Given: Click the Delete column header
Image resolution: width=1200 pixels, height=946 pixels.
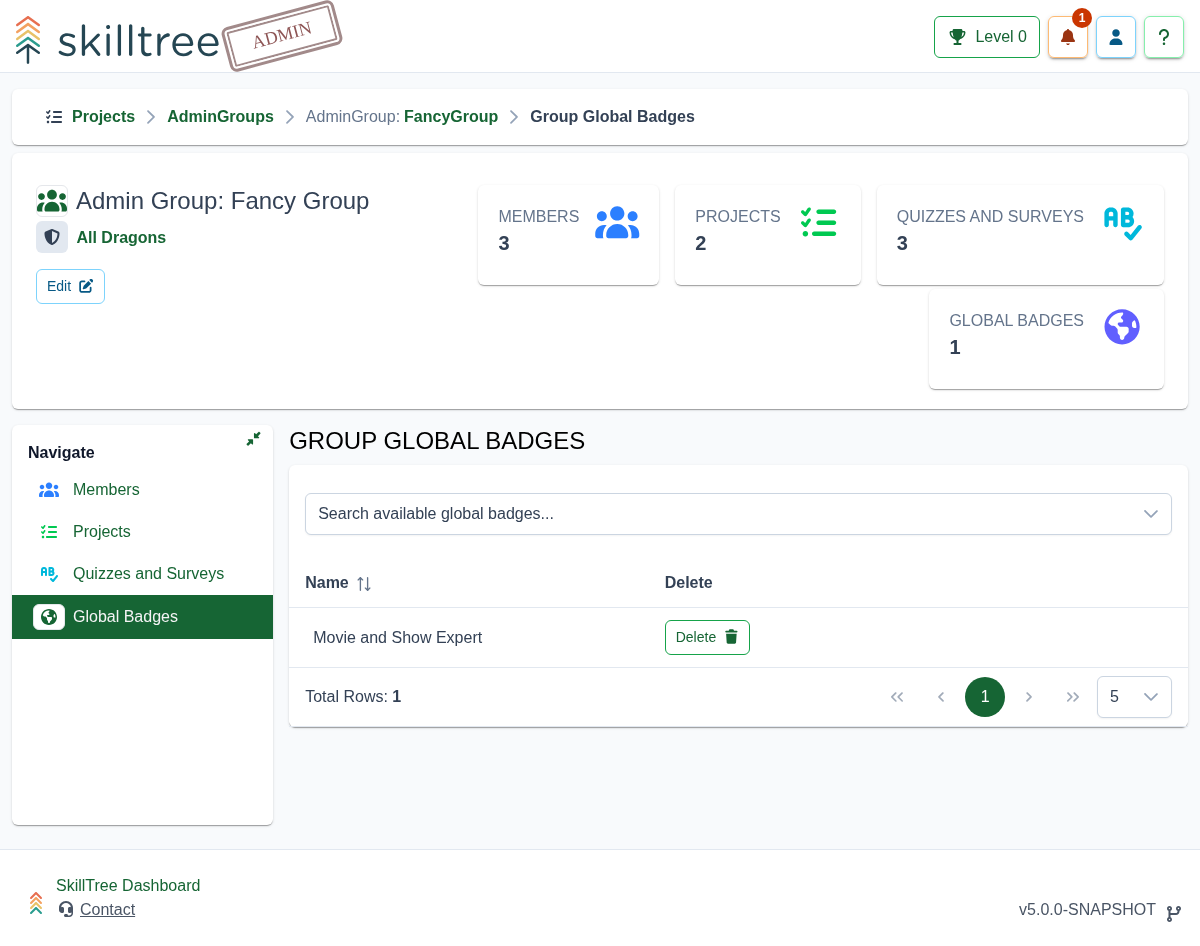Looking at the screenshot, I should [689, 583].
